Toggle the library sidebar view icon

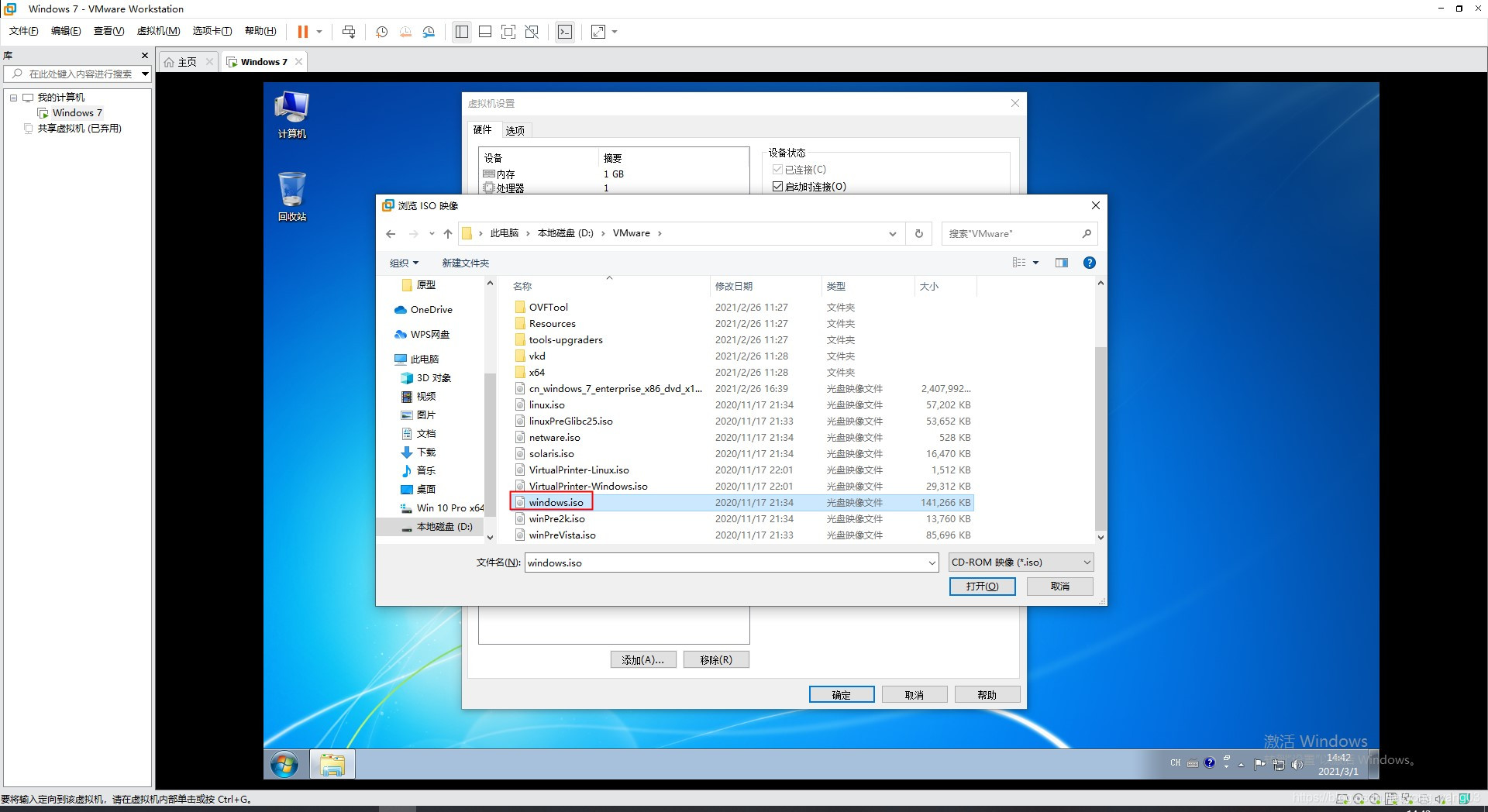462,32
